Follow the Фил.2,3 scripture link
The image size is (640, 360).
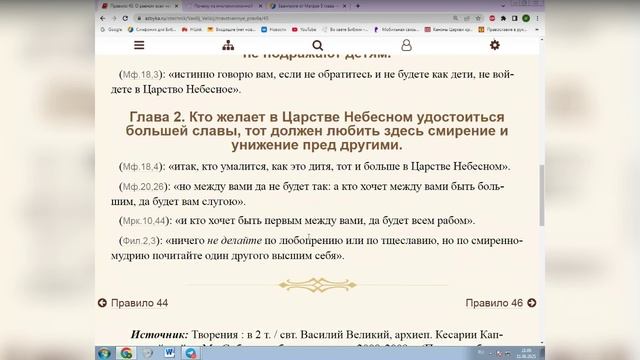pyautogui.click(x=139, y=241)
